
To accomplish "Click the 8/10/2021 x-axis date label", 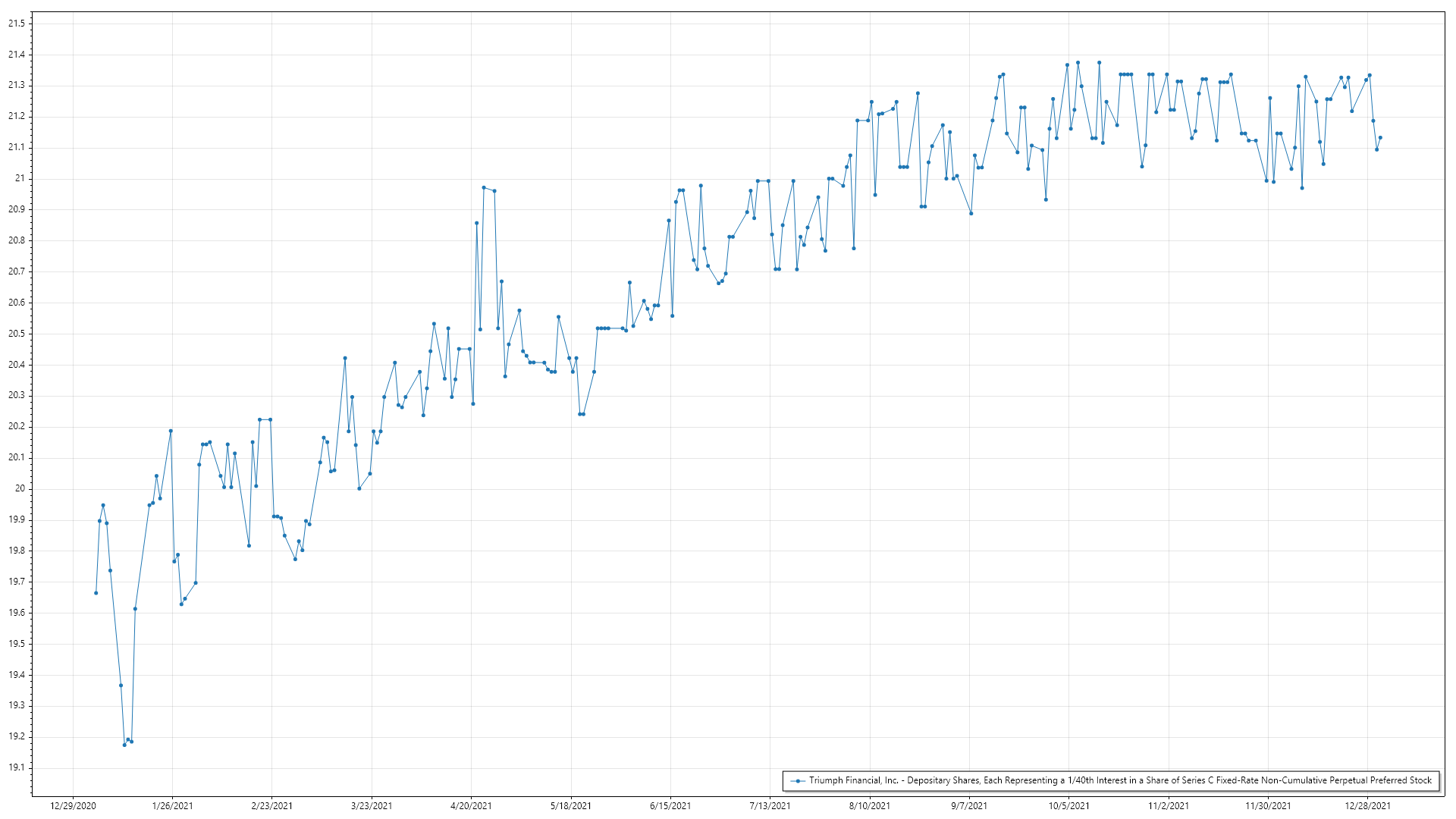I will [870, 805].
